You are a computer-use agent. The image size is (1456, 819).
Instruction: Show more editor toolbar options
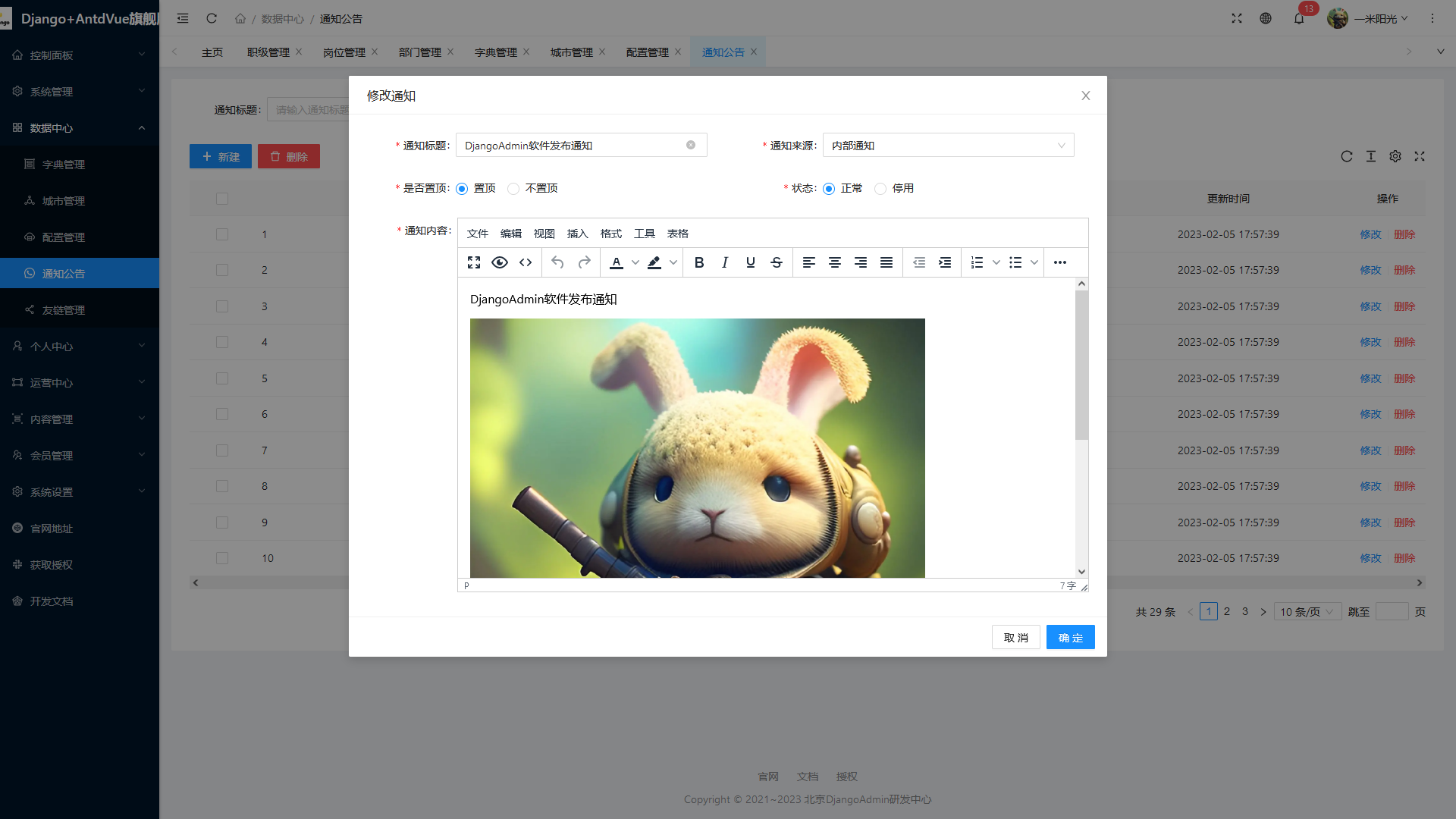pos(1060,262)
